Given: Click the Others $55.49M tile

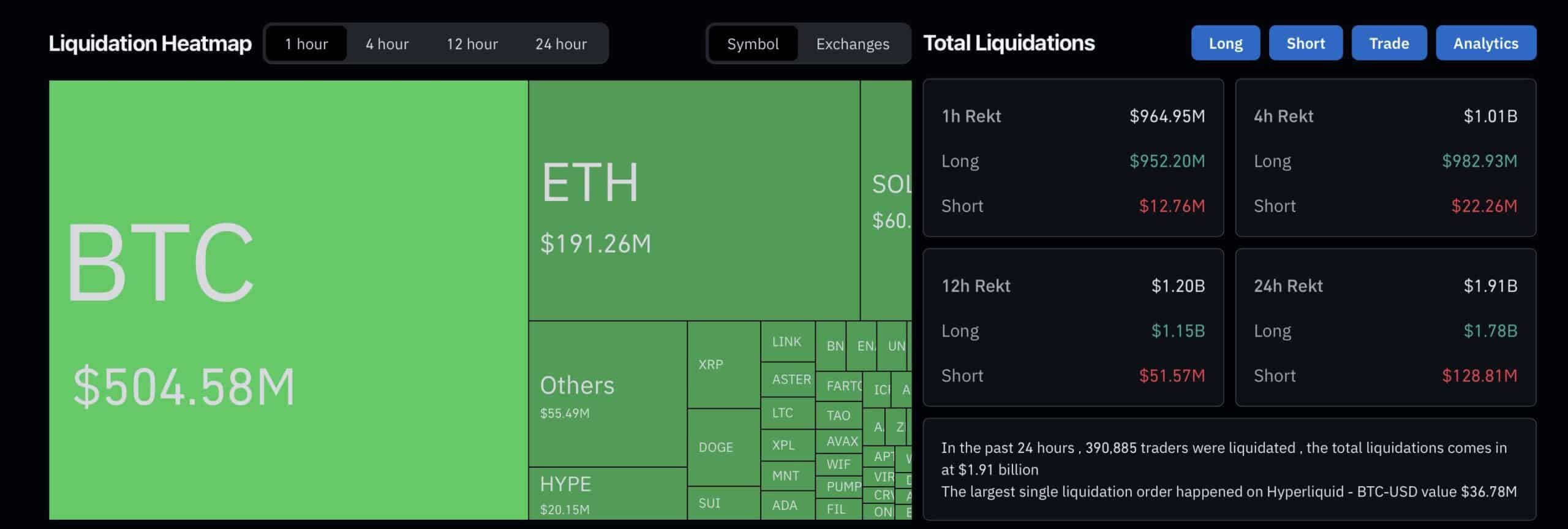Looking at the screenshot, I should [x=607, y=394].
